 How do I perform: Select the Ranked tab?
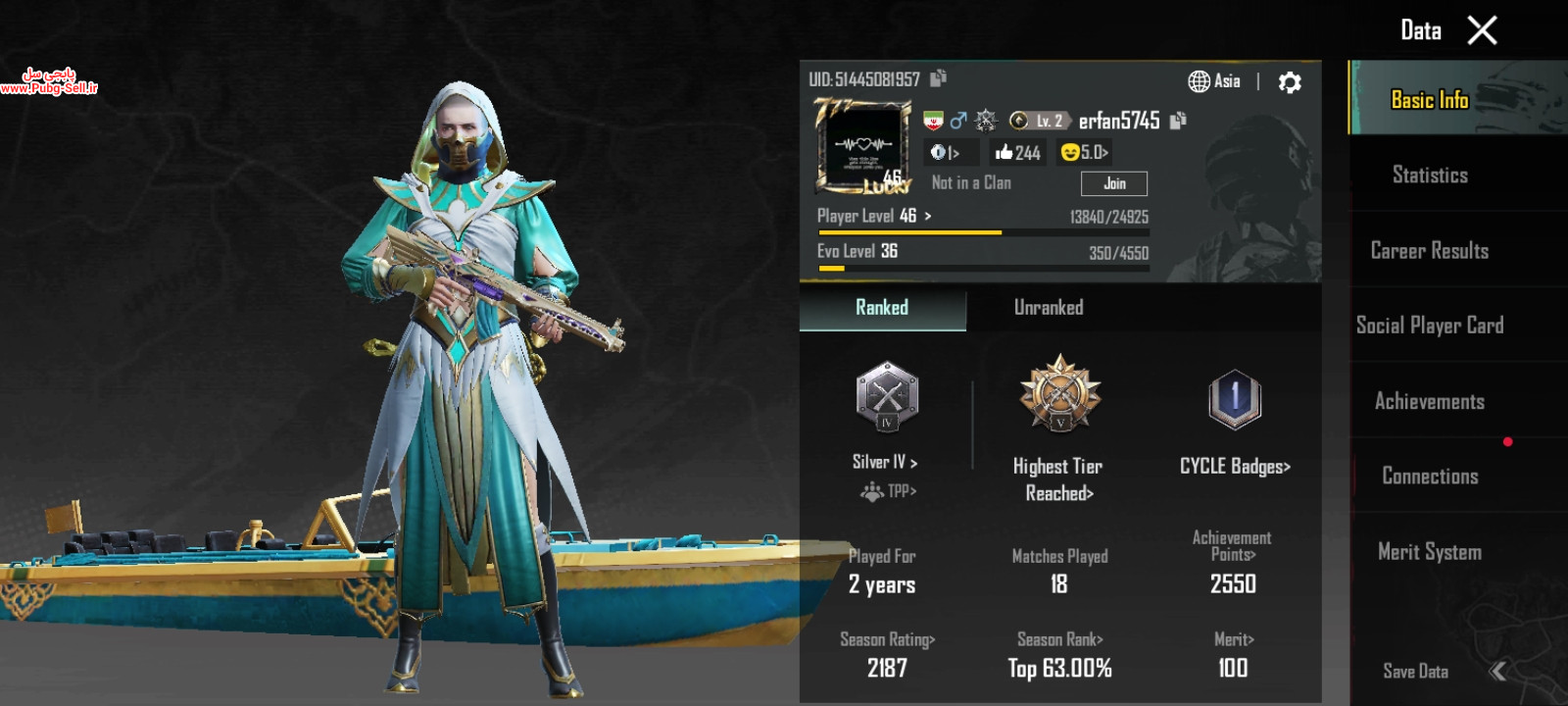click(x=882, y=308)
